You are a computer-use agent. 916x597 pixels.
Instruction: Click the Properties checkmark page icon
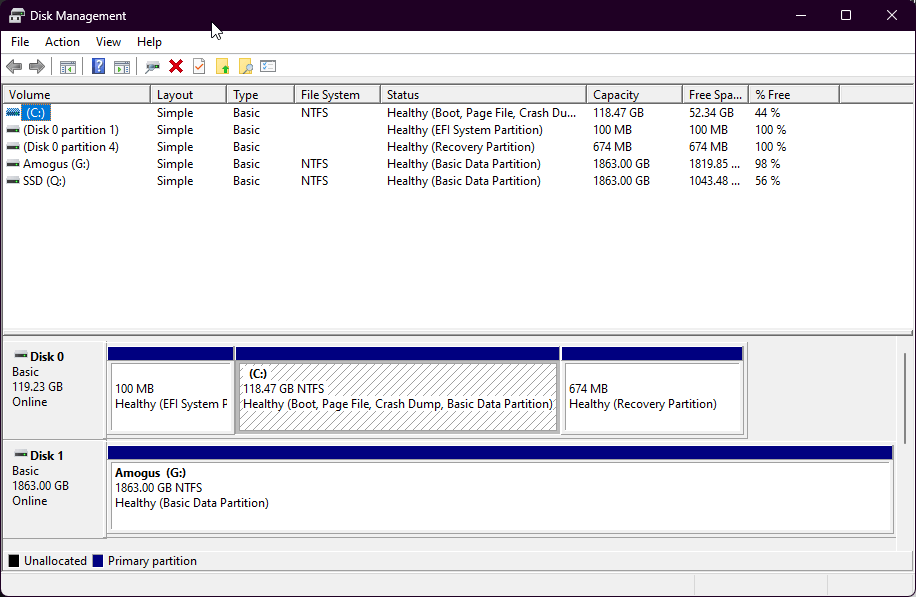tap(199, 67)
